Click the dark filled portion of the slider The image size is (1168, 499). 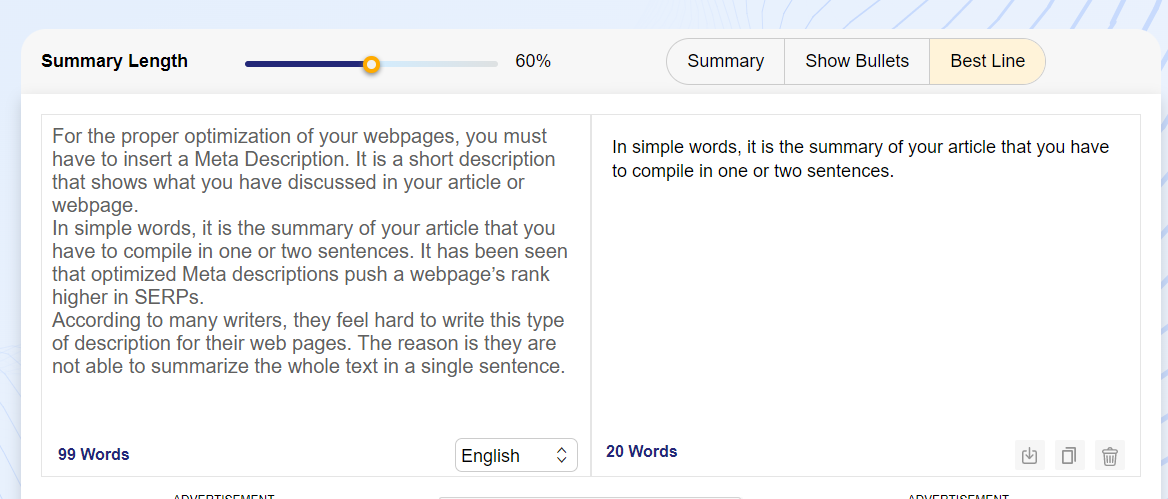click(x=300, y=64)
